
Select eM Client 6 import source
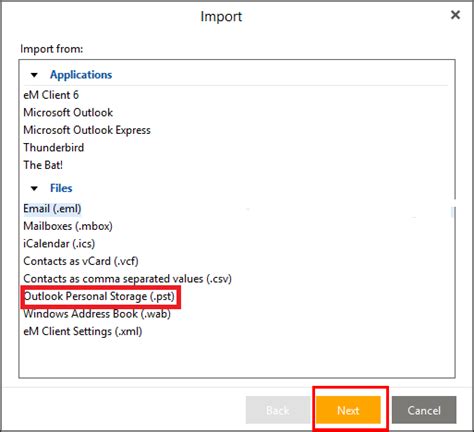51,95
